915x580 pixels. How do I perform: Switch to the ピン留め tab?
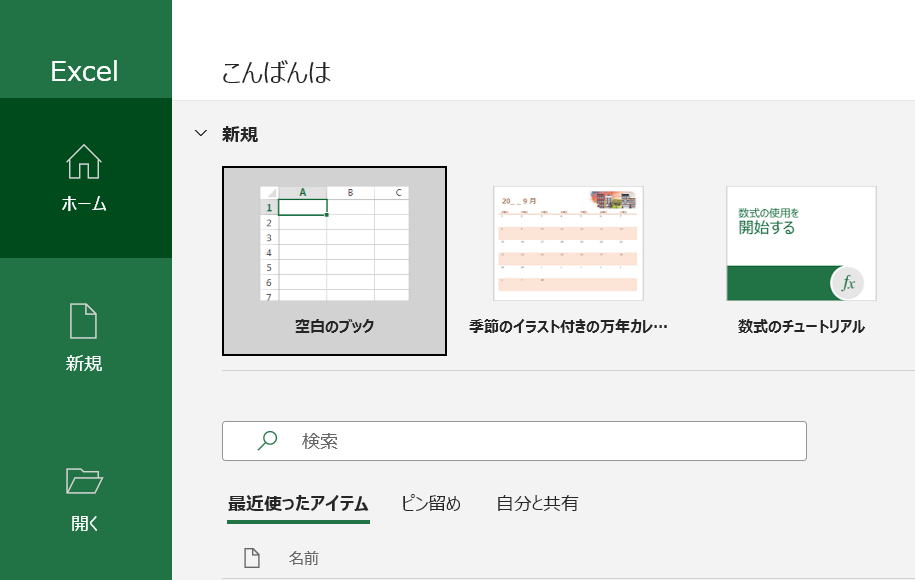pyautogui.click(x=431, y=503)
